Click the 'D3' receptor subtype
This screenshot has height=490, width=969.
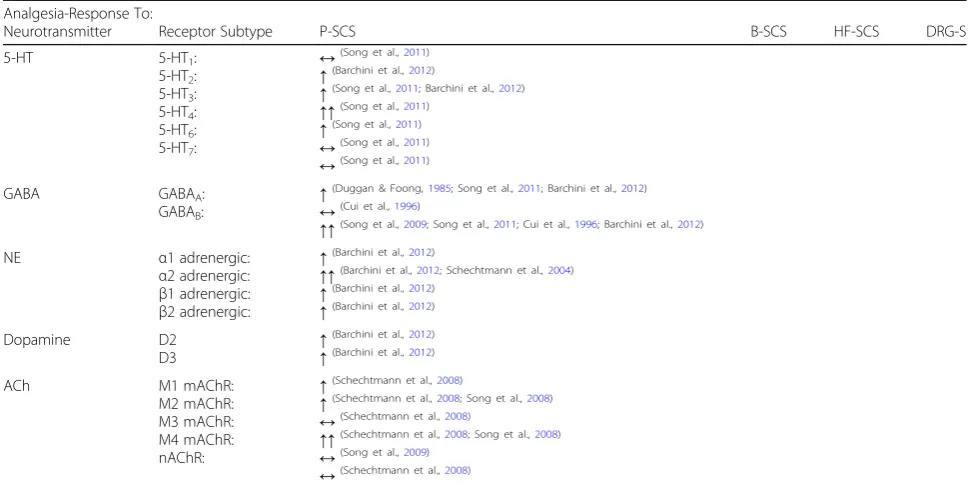[x=167, y=358]
